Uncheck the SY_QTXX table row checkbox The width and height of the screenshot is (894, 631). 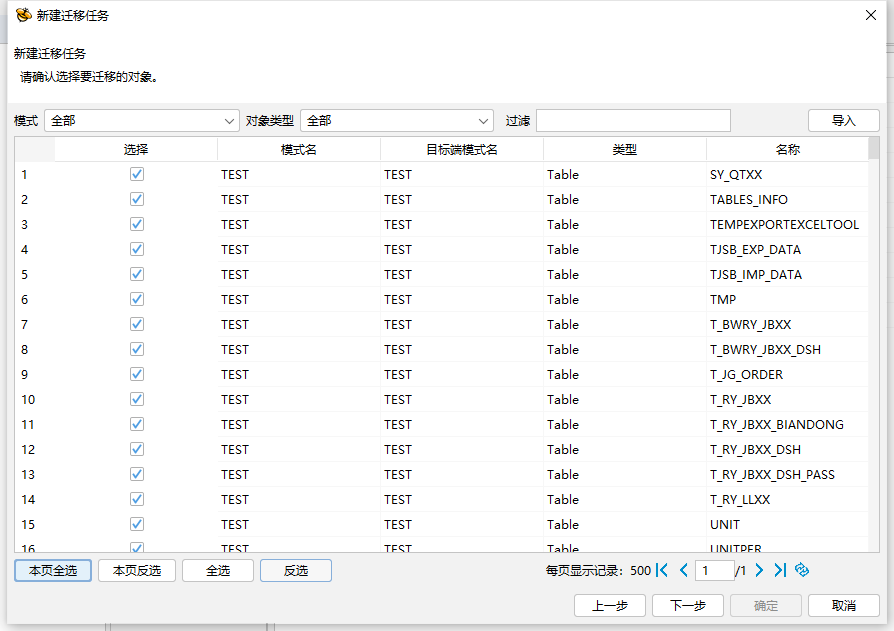point(137,174)
